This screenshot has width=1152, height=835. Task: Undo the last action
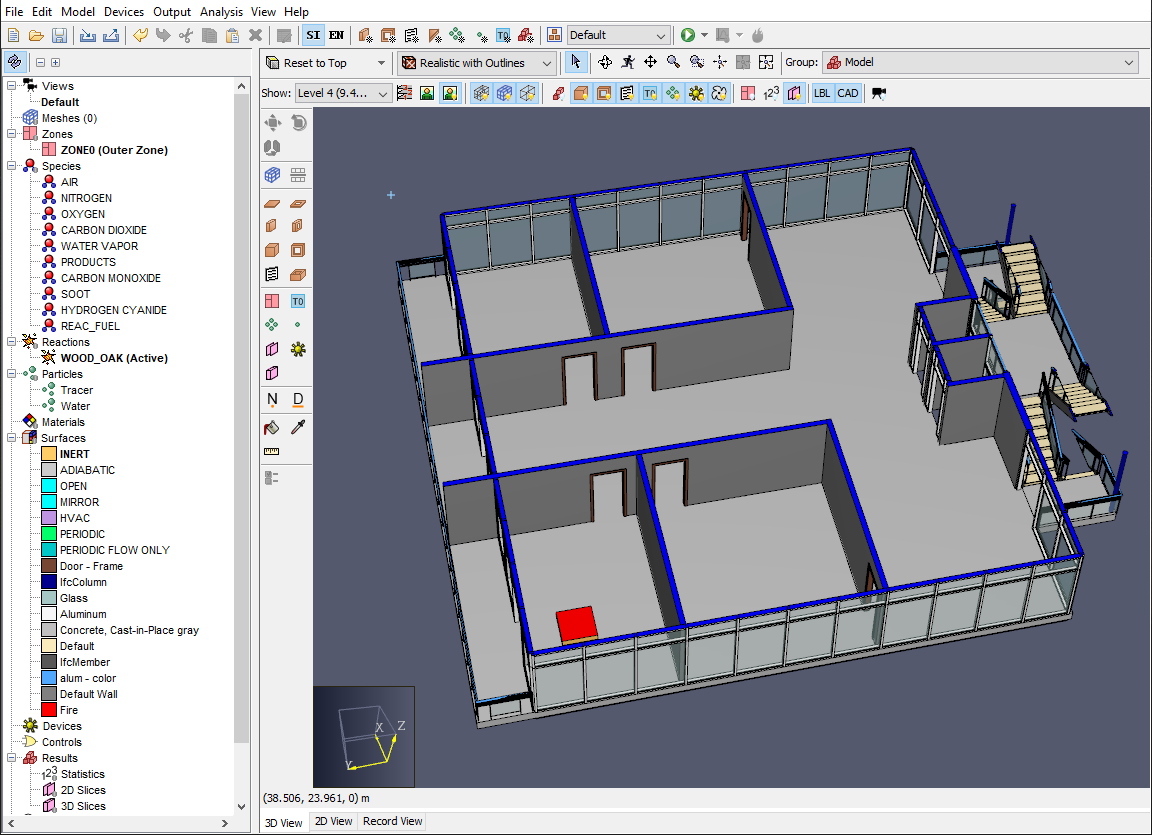click(140, 35)
